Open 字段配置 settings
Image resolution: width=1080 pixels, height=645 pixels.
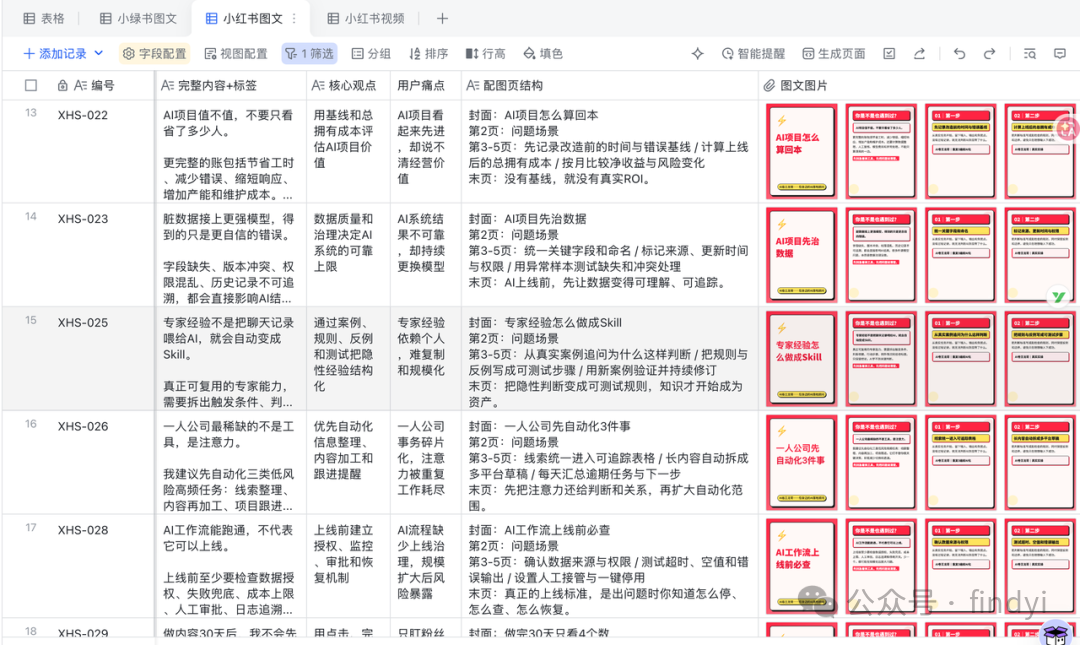pyautogui.click(x=155, y=54)
